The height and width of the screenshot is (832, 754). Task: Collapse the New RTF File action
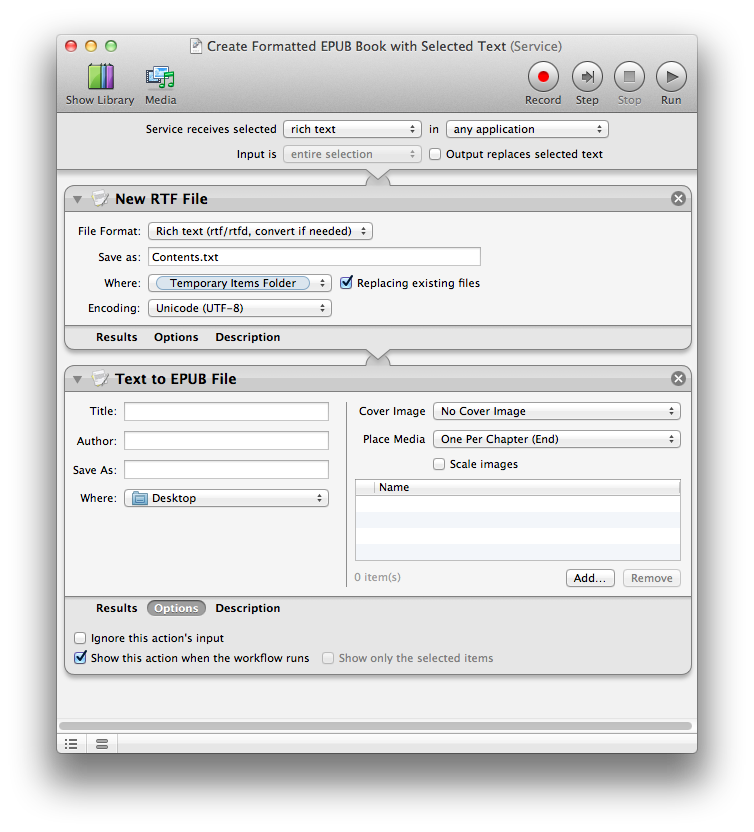(x=77, y=200)
